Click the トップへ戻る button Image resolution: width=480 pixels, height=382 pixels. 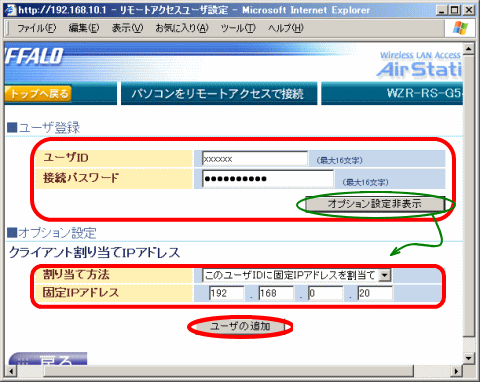tap(38, 94)
